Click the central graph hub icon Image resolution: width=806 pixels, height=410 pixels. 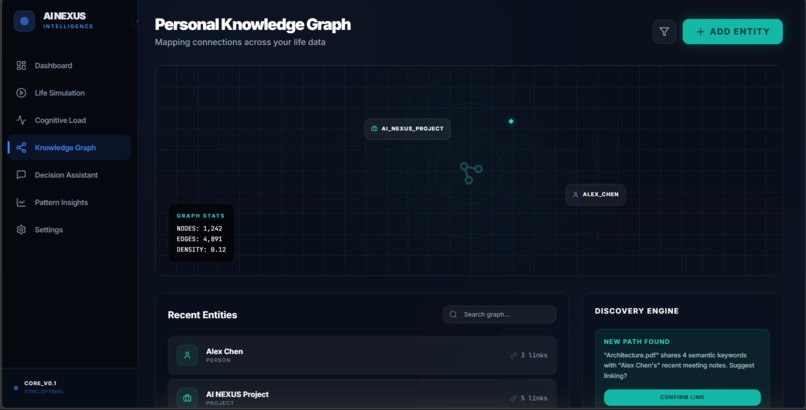coord(470,173)
